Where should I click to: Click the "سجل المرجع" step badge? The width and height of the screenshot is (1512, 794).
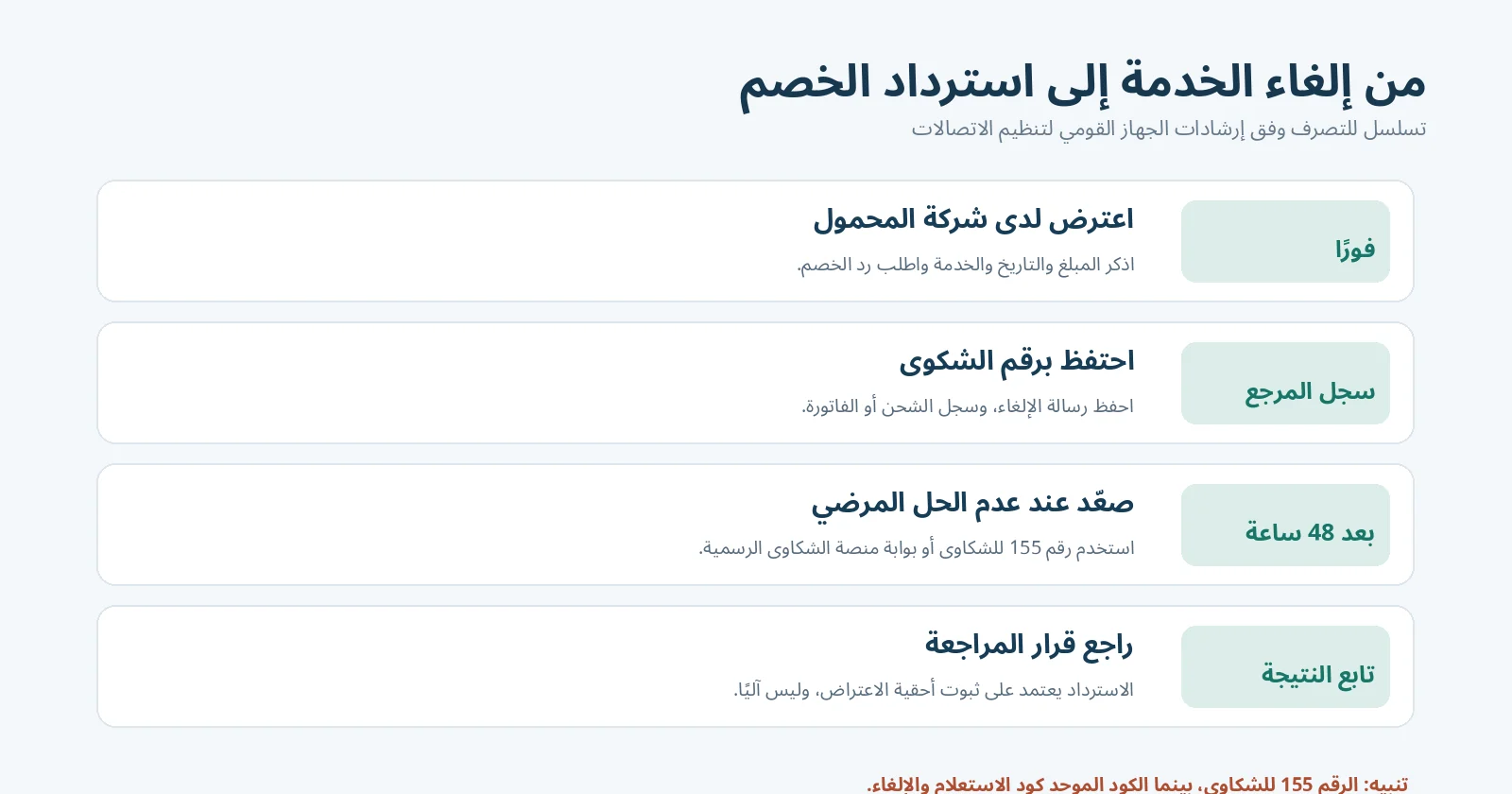[x=1285, y=383]
